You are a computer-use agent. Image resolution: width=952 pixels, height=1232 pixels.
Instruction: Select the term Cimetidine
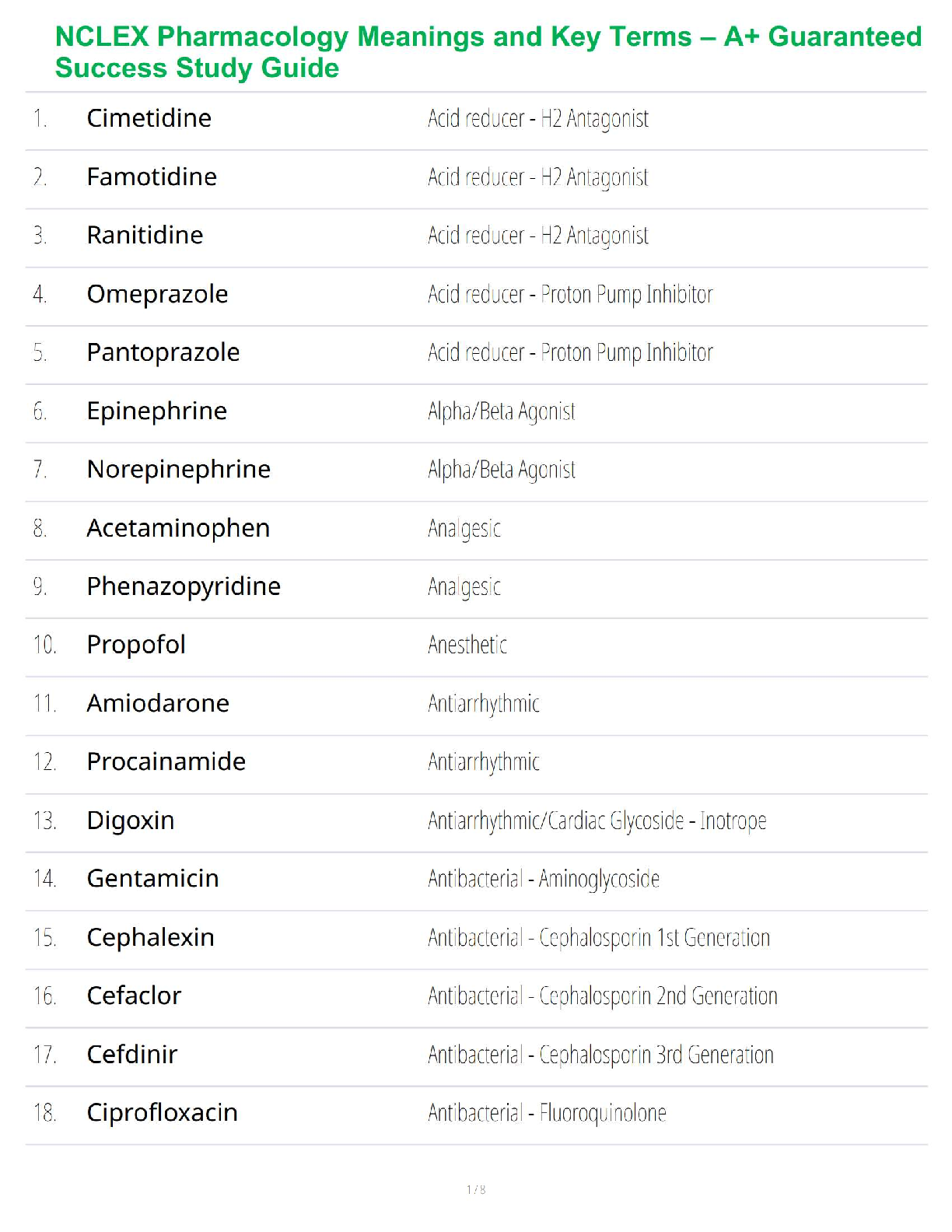[x=149, y=118]
